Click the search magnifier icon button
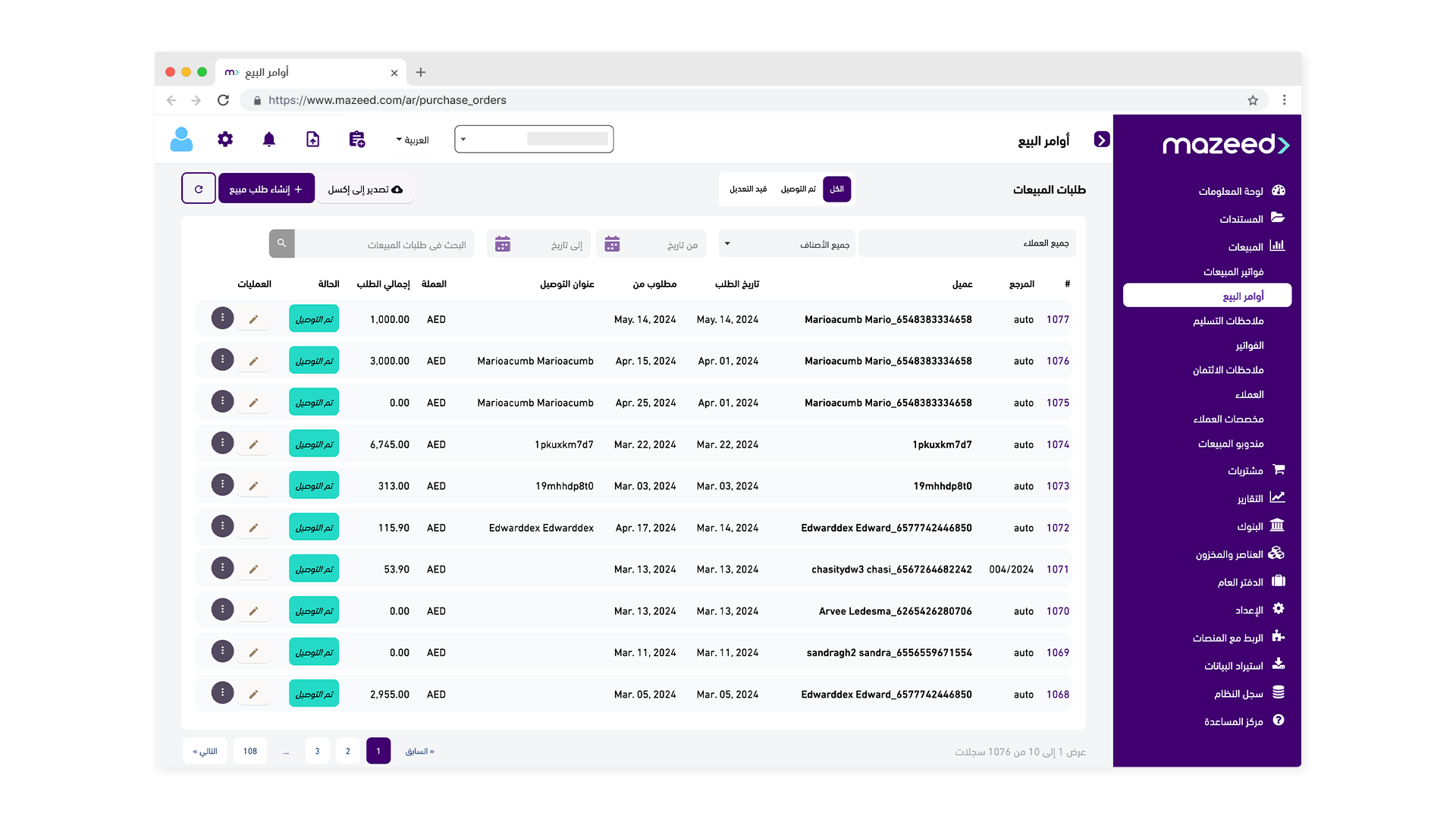This screenshot has height=819, width=1456. coord(281,244)
